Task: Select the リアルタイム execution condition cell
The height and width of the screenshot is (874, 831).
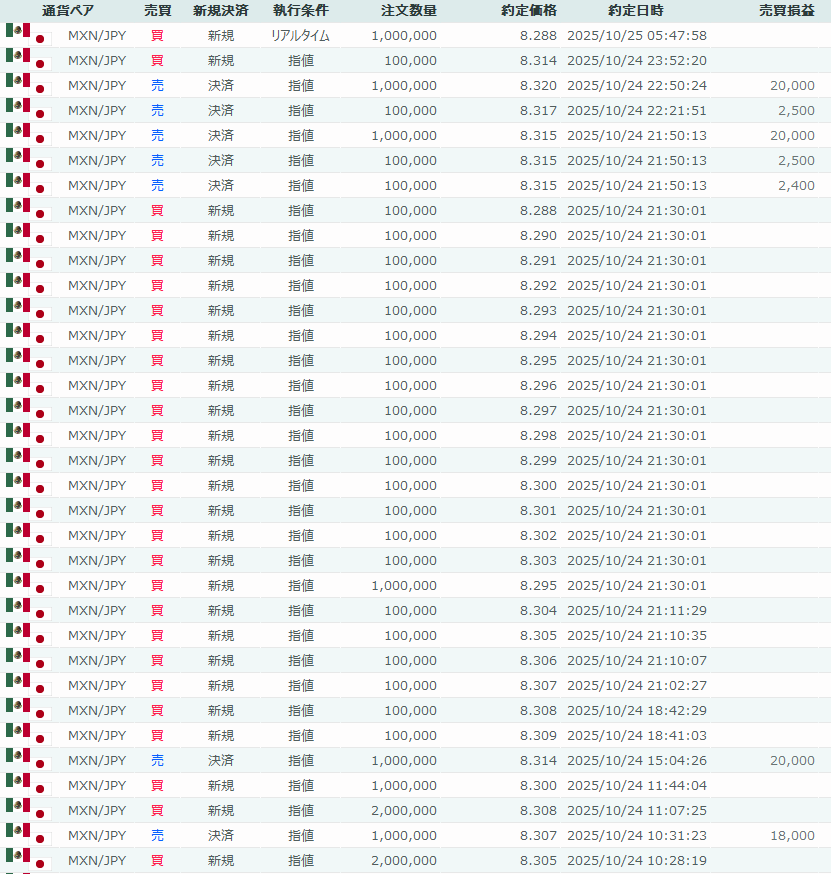Action: 300,36
